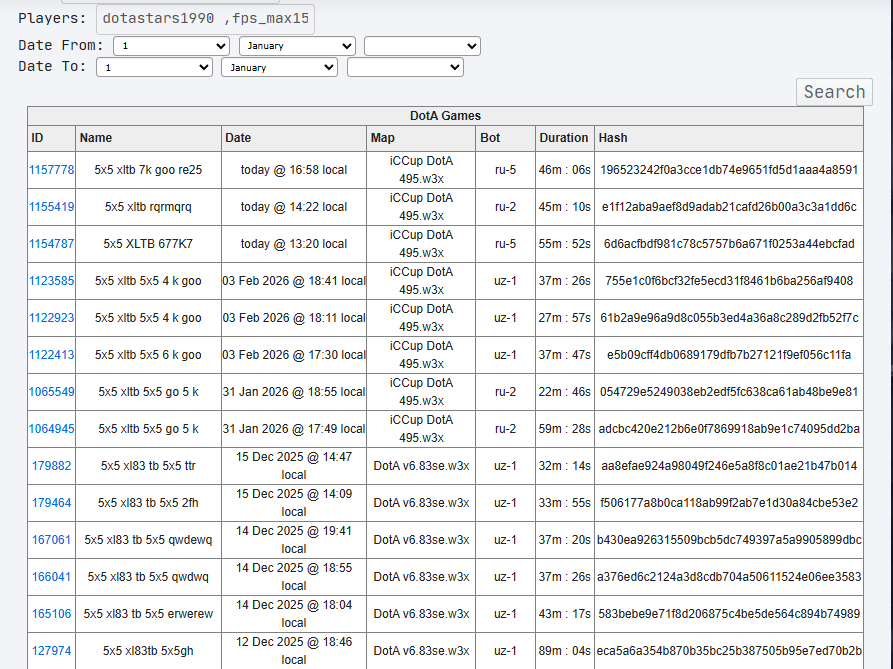Open game ID 166041
The height and width of the screenshot is (669, 893).
point(51,577)
